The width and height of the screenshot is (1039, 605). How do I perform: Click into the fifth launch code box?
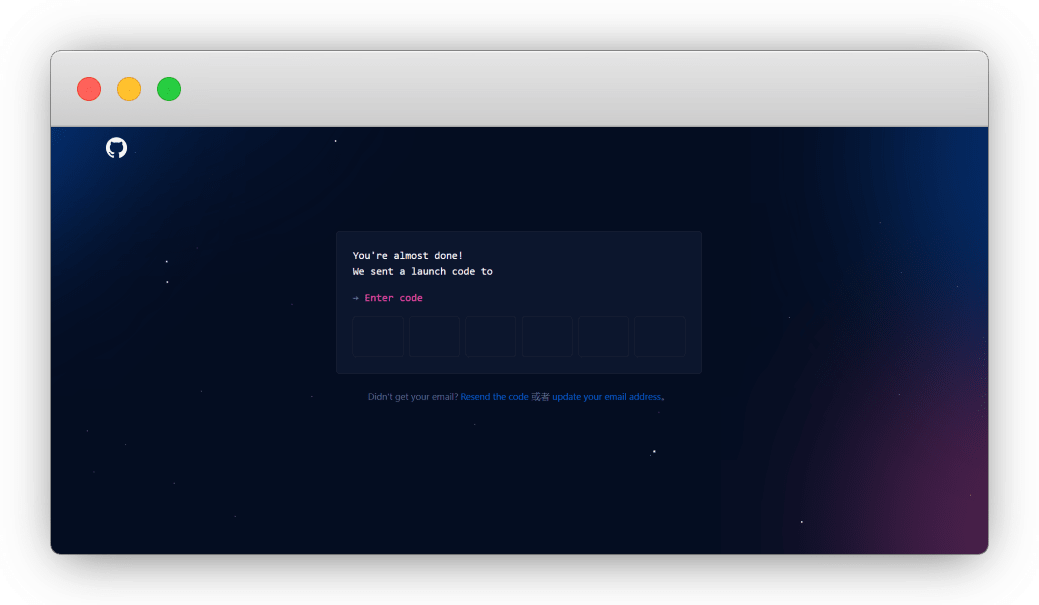(x=603, y=336)
